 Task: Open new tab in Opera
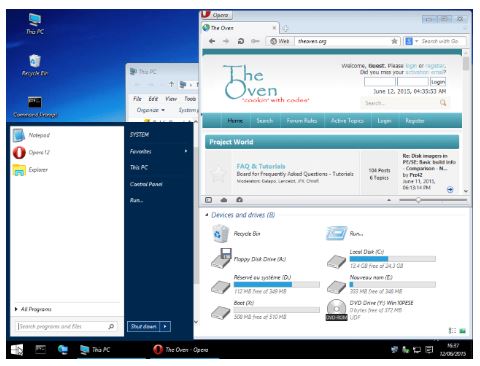pyautogui.click(x=285, y=28)
